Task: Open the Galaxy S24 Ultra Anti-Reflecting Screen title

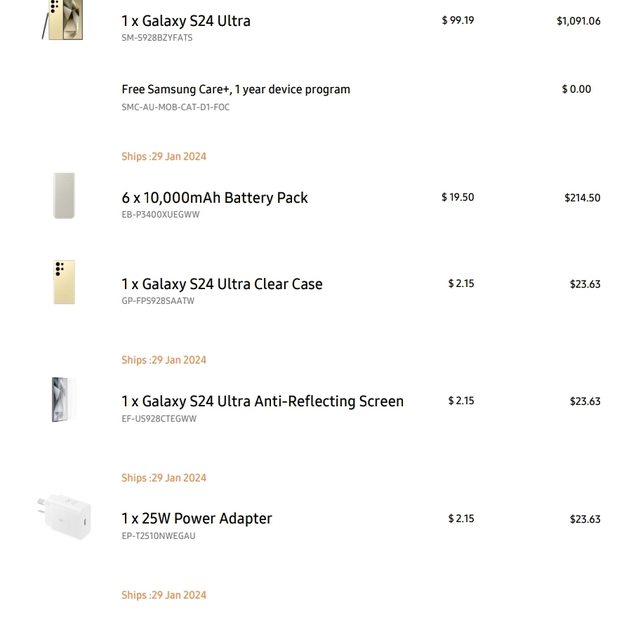Action: pyautogui.click(x=263, y=401)
